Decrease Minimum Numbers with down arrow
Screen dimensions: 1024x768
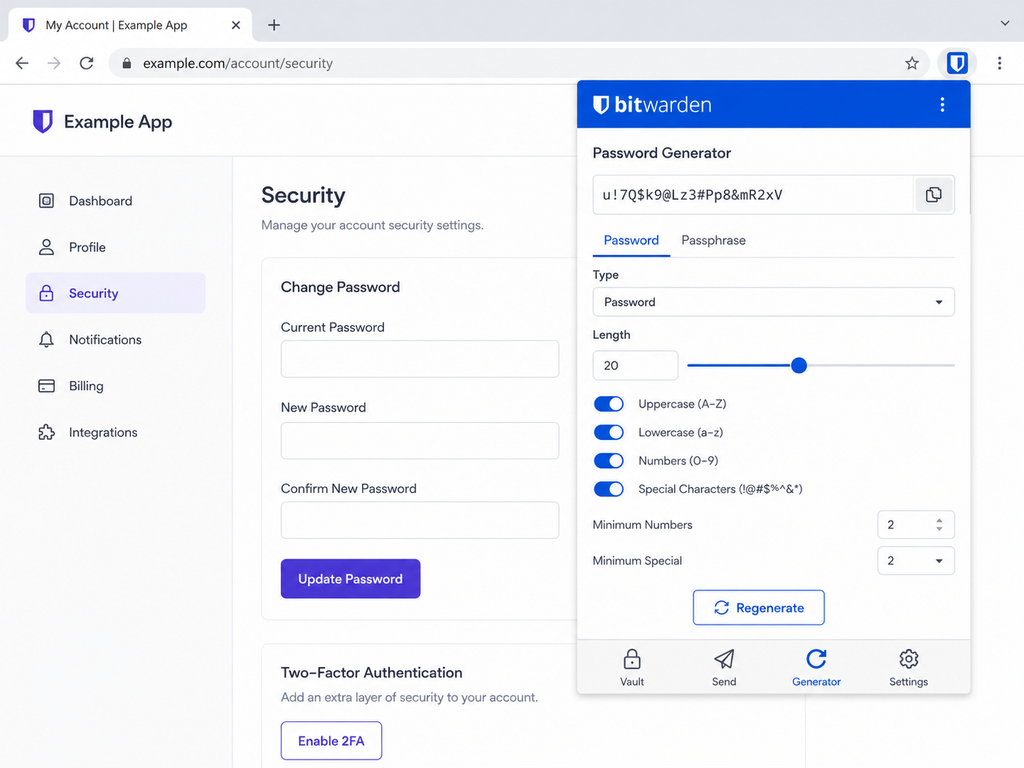pos(939,528)
